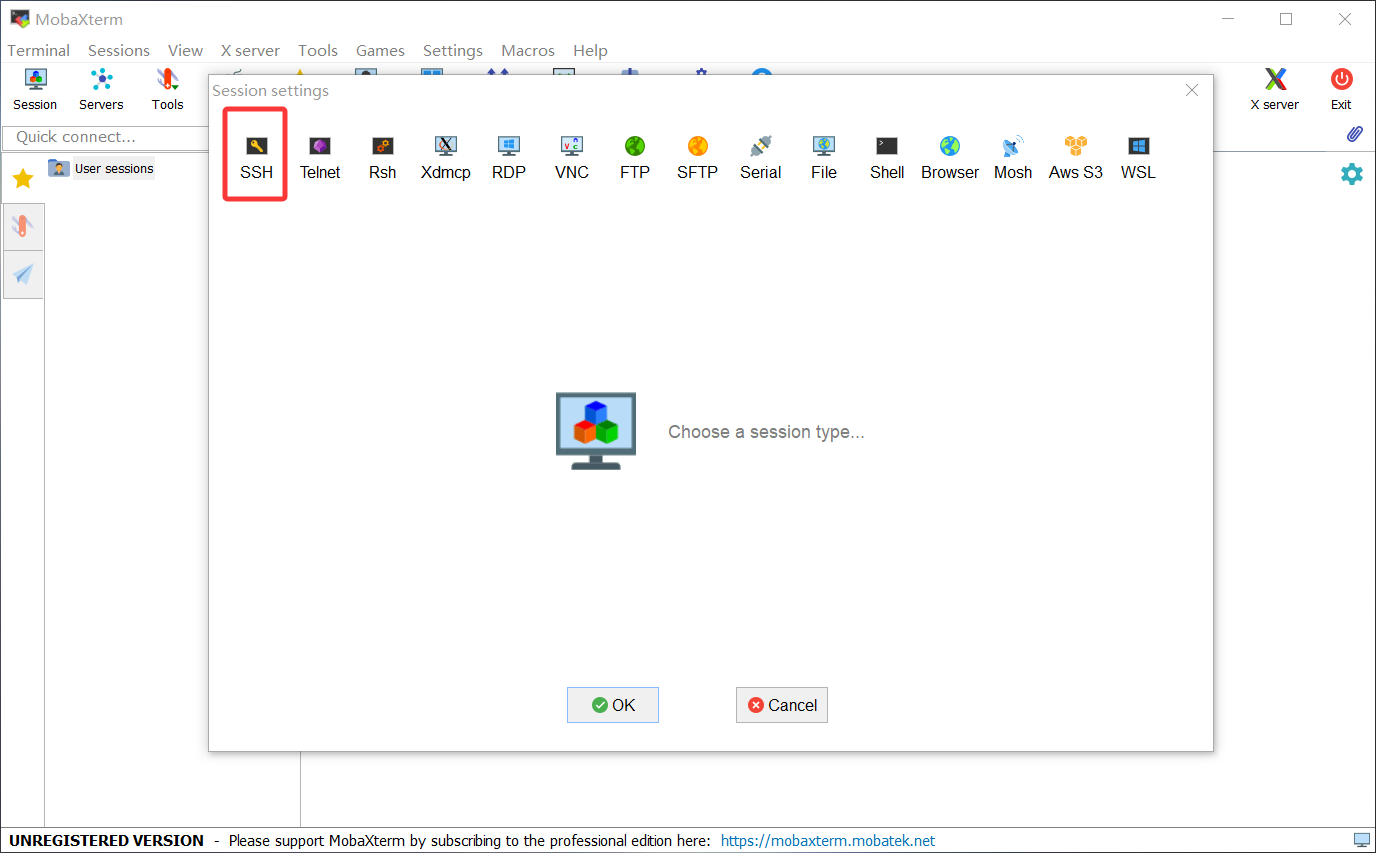Open the tools side tab below the star
Image resolution: width=1376 pixels, height=853 pixels.
tap(22, 227)
